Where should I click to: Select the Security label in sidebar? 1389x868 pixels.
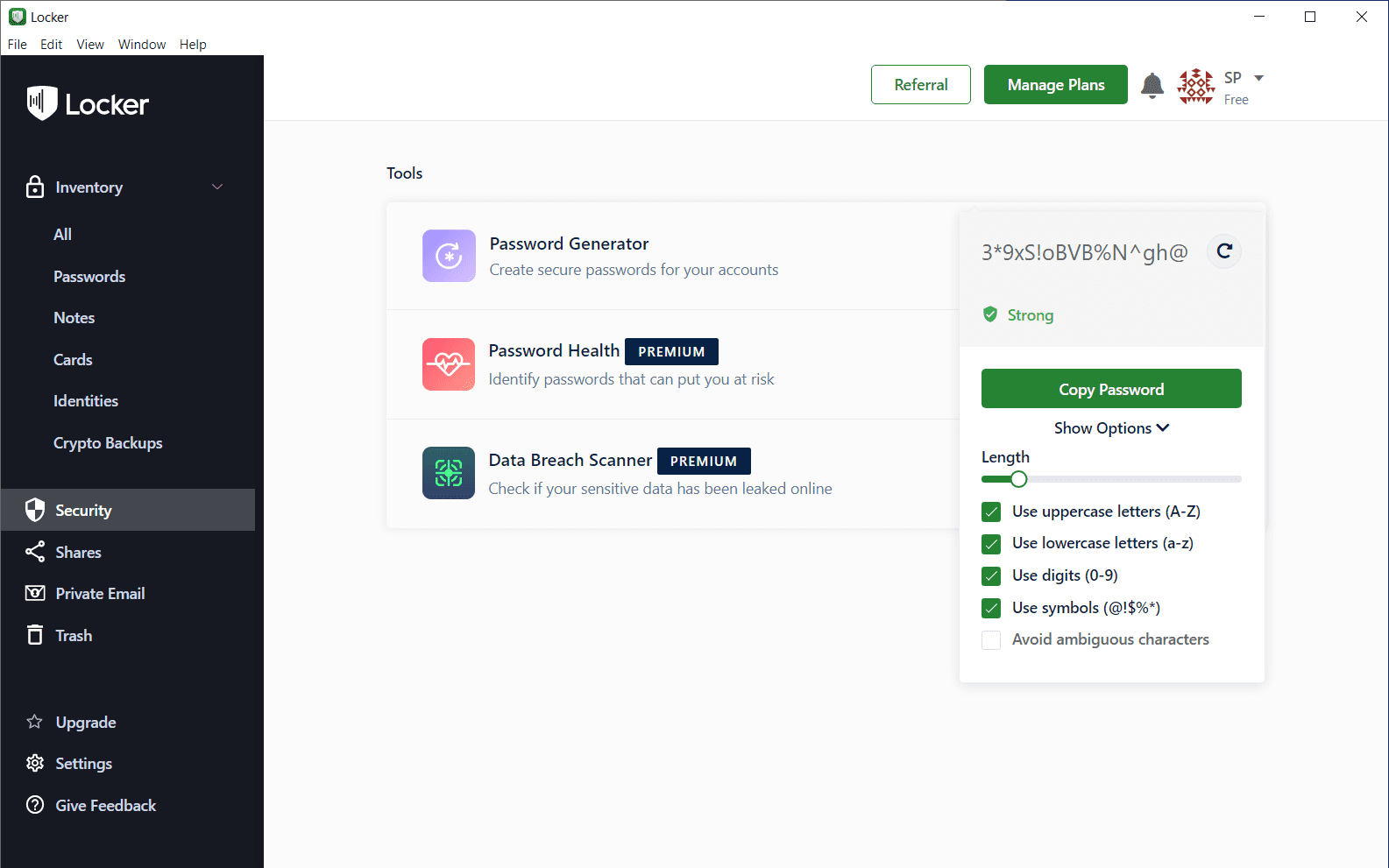pos(83,510)
